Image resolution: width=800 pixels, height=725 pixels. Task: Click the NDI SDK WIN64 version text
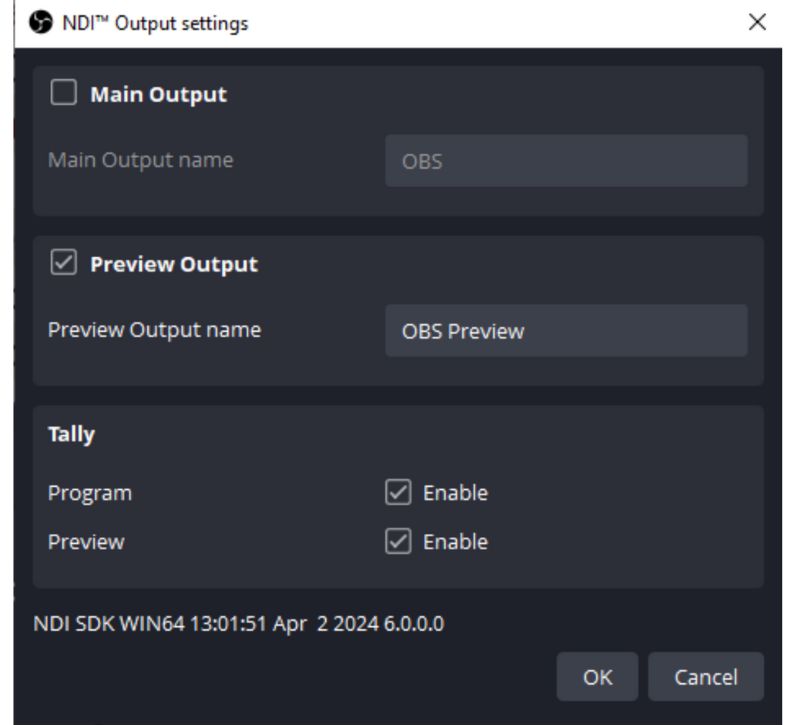tap(239, 623)
